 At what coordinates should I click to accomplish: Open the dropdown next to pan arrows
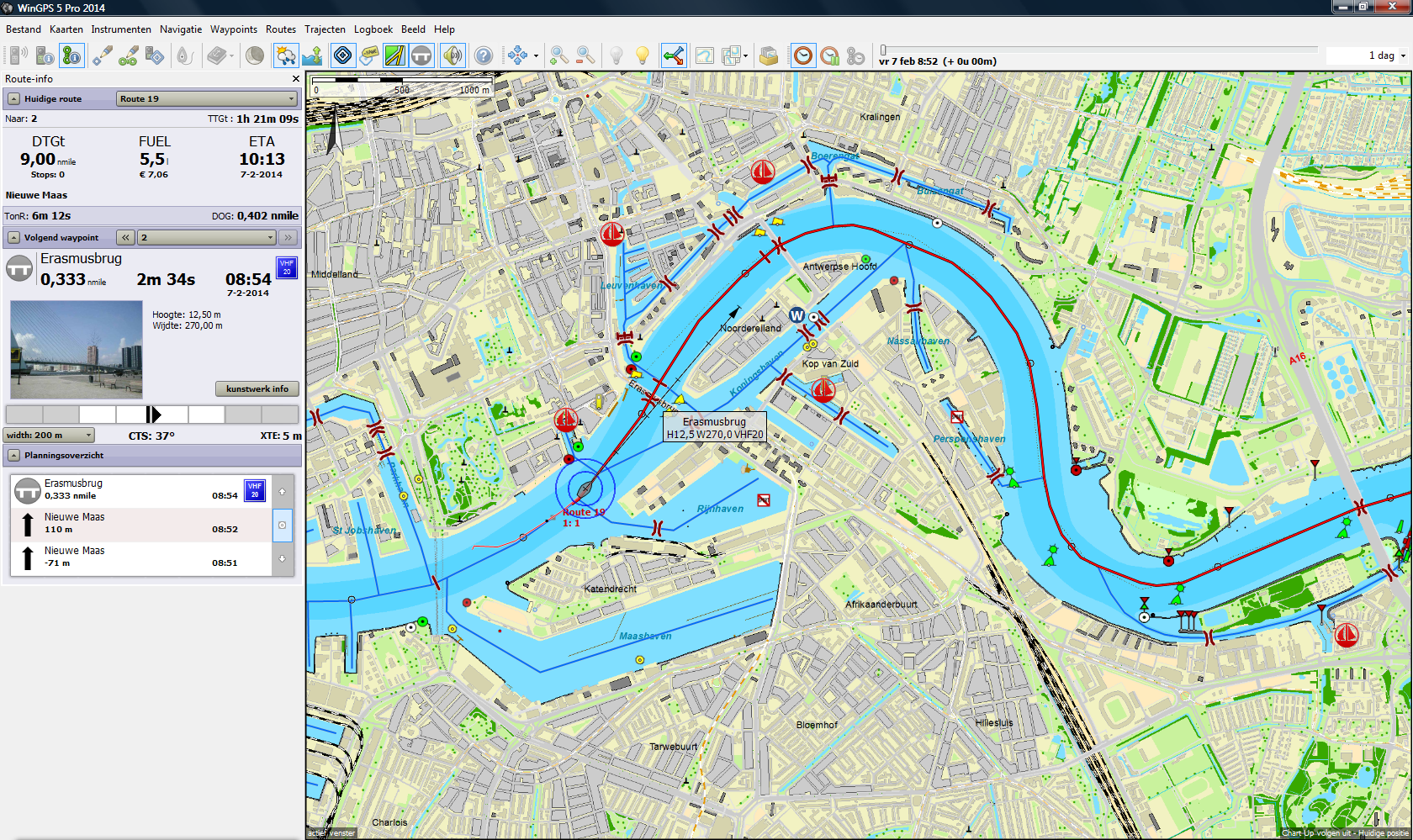536,56
